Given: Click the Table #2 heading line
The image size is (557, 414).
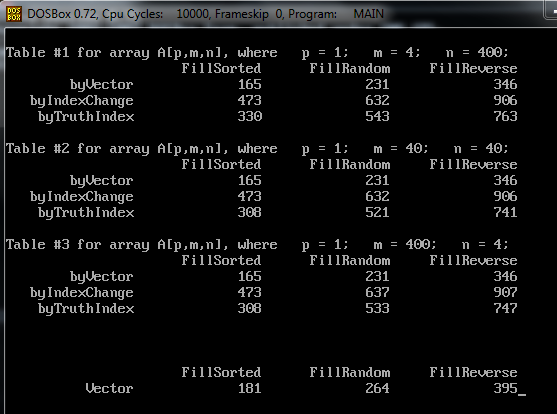Looking at the screenshot, I should click(x=257, y=149).
